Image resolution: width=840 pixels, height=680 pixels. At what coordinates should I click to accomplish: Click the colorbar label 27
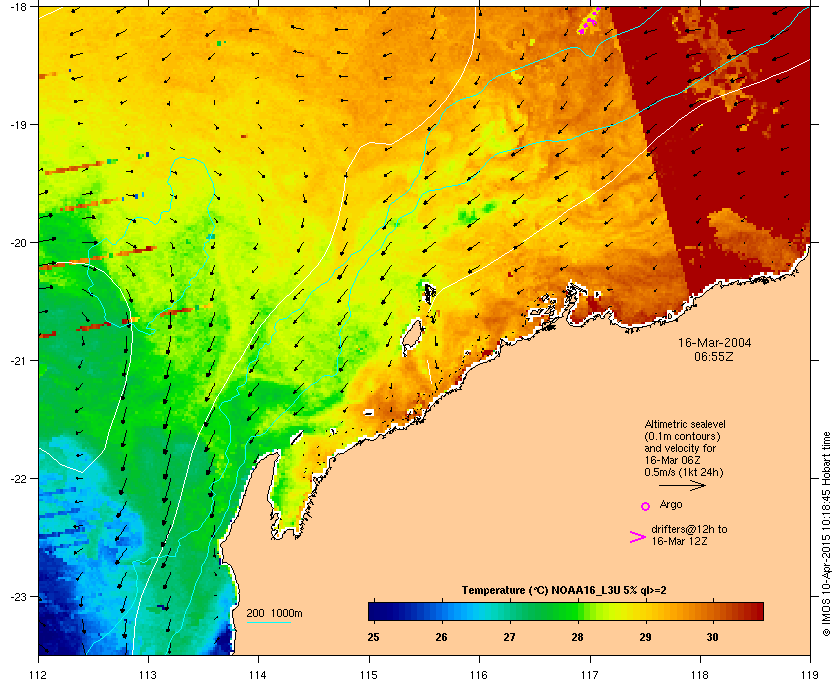click(509, 637)
